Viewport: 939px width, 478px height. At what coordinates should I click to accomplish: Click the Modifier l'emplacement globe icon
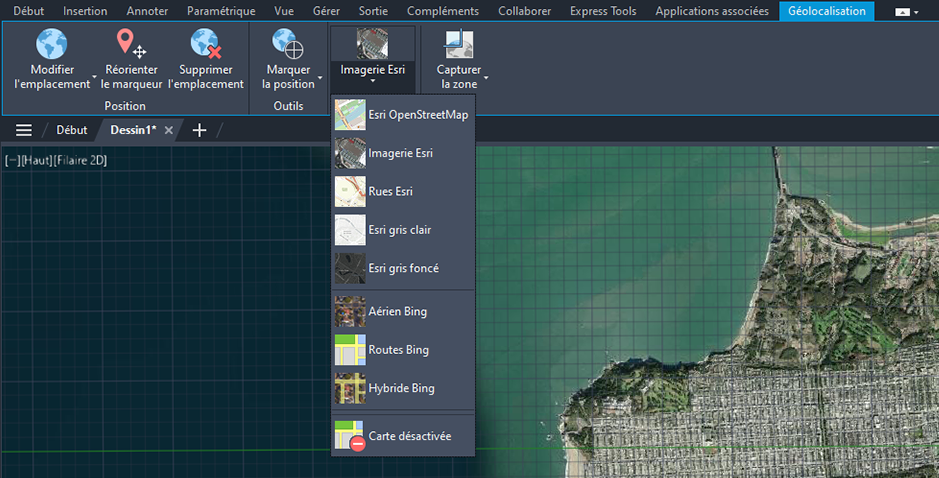click(x=52, y=44)
